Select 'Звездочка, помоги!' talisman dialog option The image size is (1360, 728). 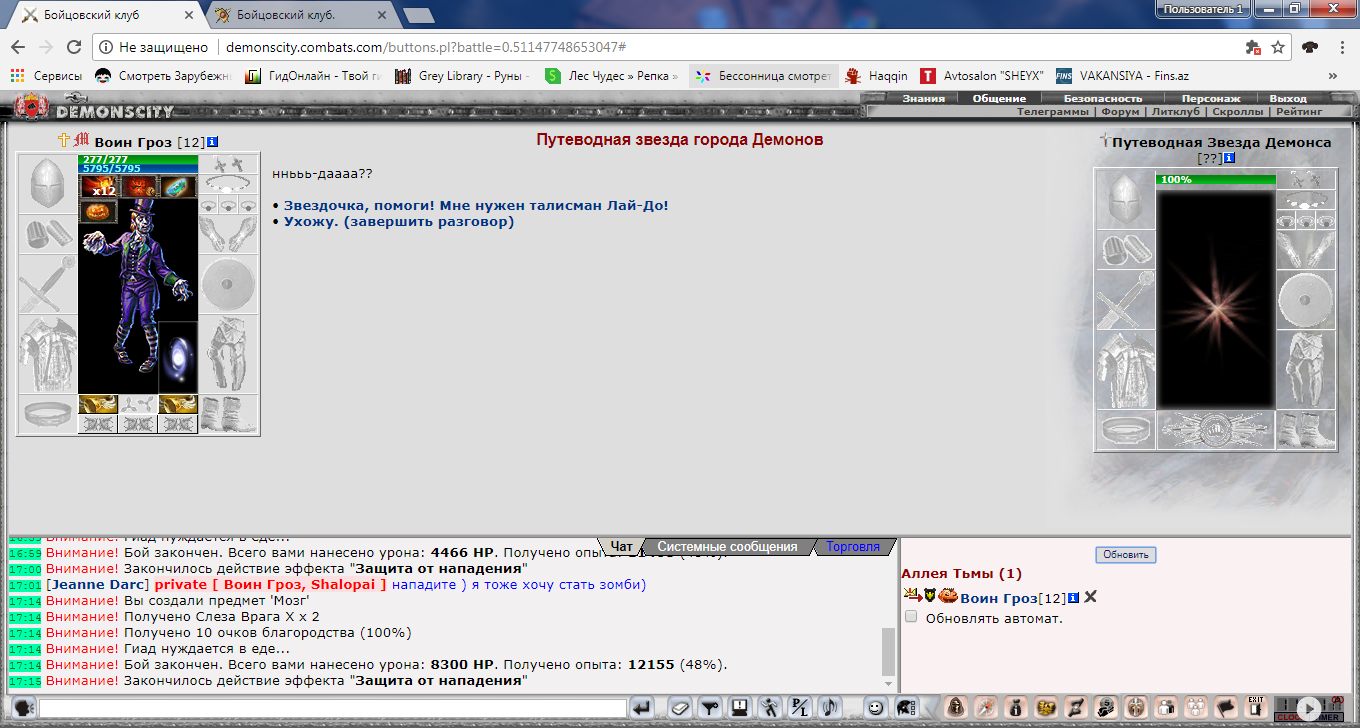point(476,206)
